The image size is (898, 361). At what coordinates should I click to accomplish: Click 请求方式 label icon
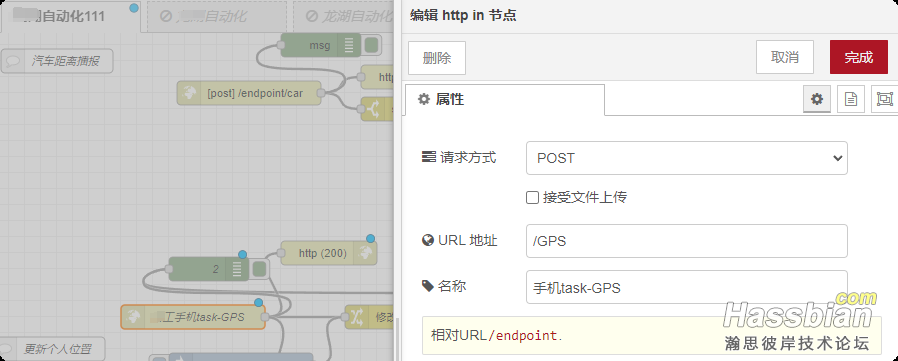point(428,158)
